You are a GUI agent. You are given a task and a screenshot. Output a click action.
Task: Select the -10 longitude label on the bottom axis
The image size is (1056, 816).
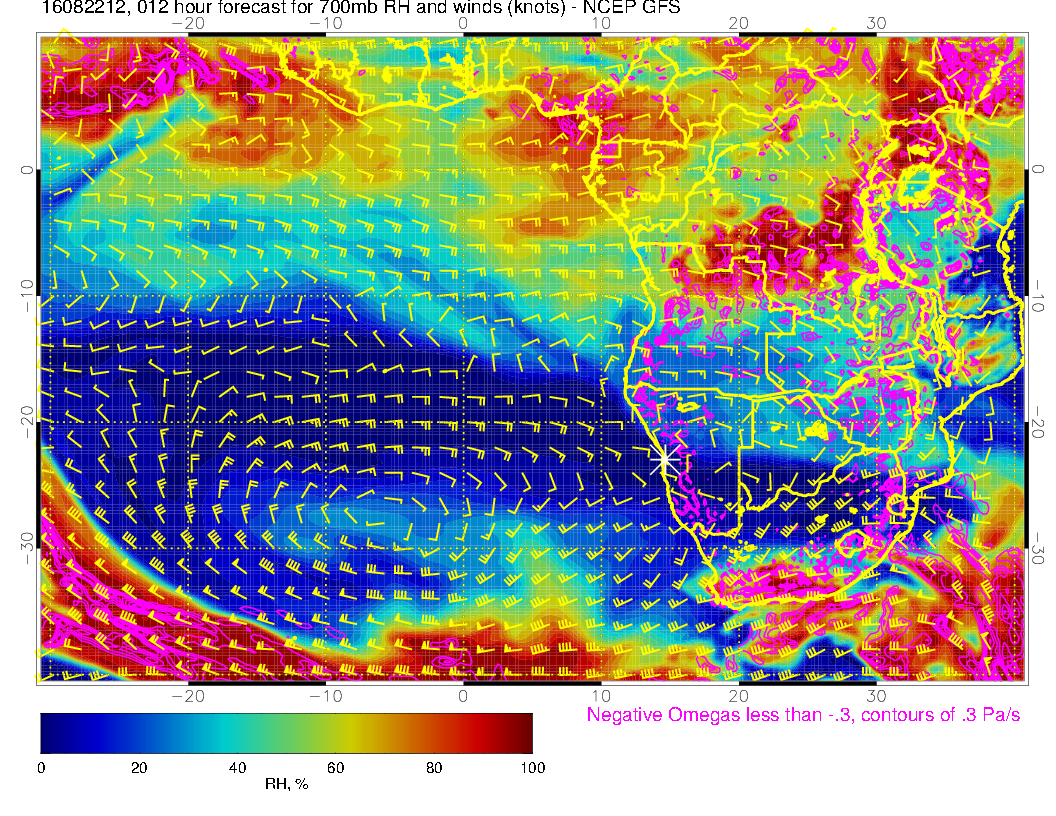point(325,695)
